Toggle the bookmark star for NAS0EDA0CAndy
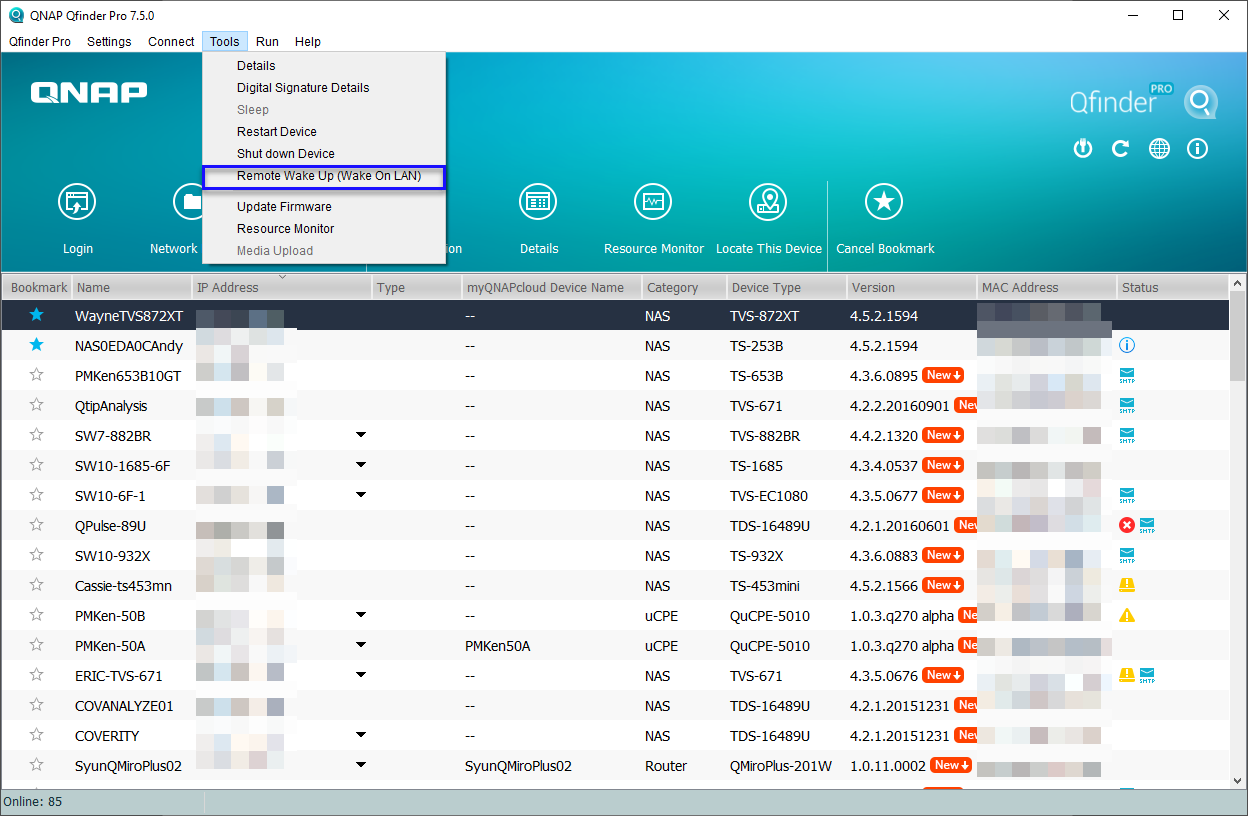Image resolution: width=1248 pixels, height=816 pixels. tap(37, 345)
